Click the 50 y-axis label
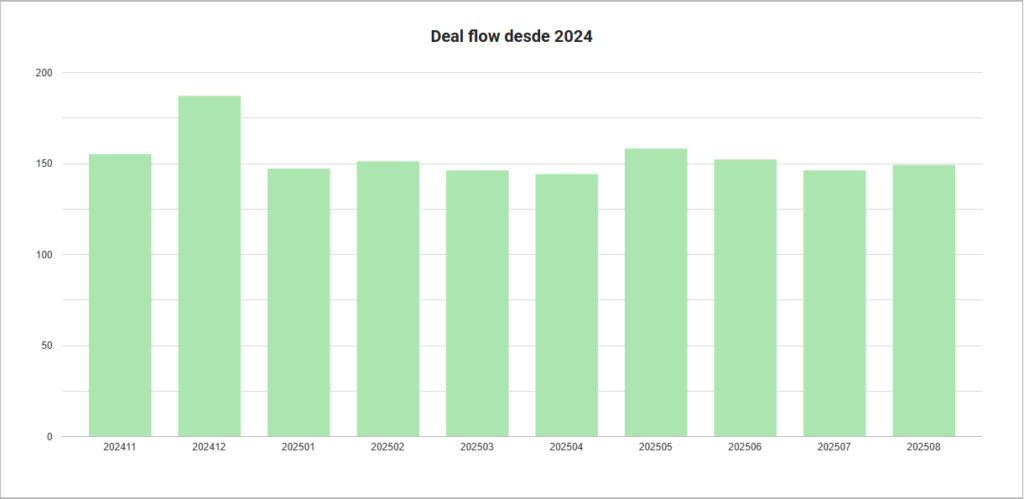The width and height of the screenshot is (1024, 499). pos(47,346)
